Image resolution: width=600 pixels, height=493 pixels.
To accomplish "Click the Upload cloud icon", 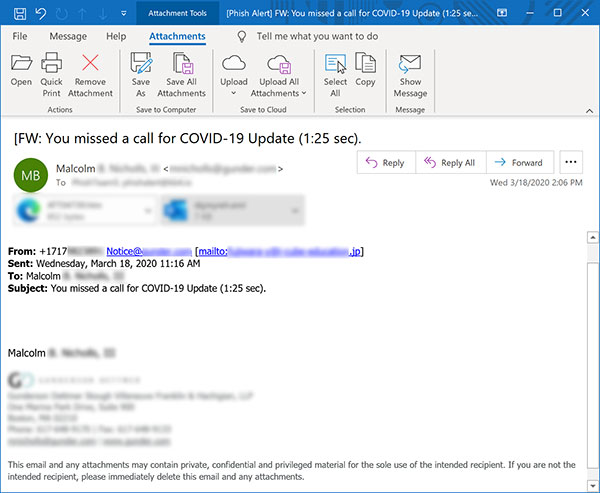I will tap(233, 63).
